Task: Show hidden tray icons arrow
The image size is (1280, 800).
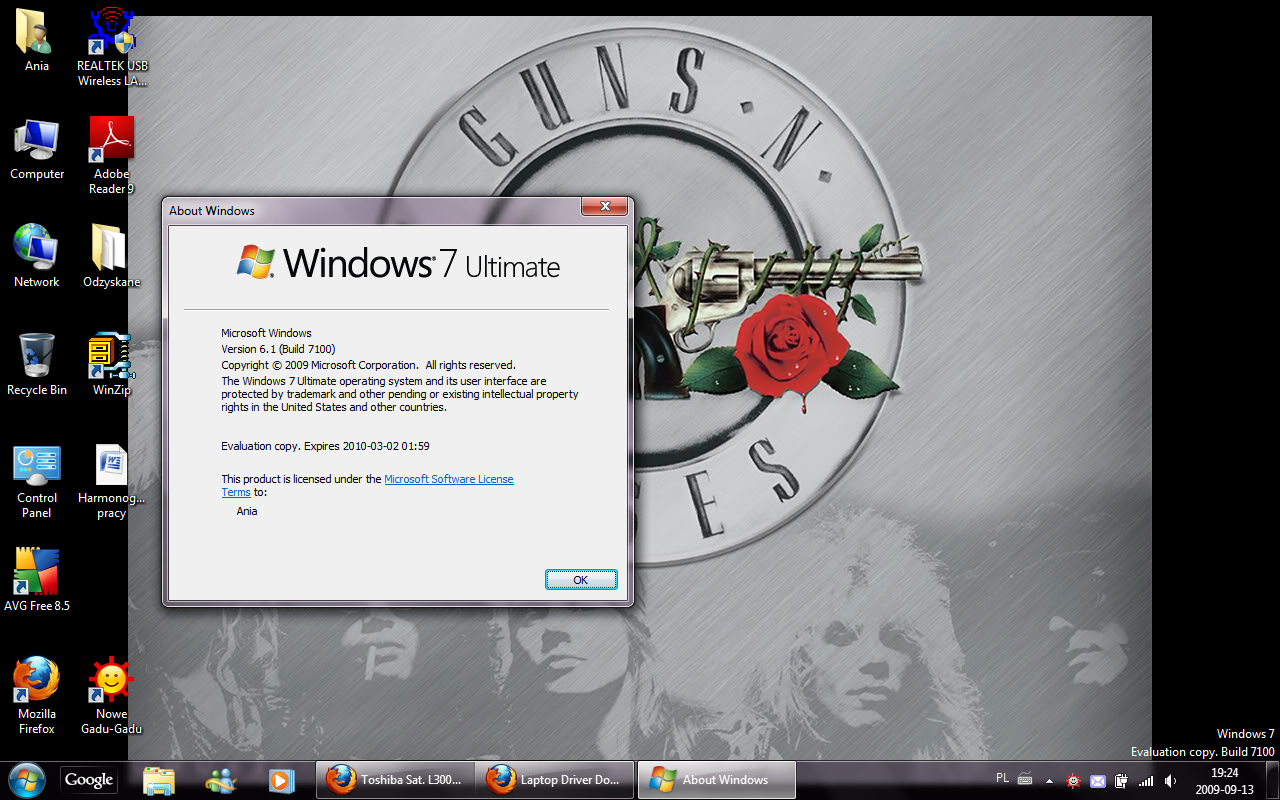Action: (x=1049, y=780)
